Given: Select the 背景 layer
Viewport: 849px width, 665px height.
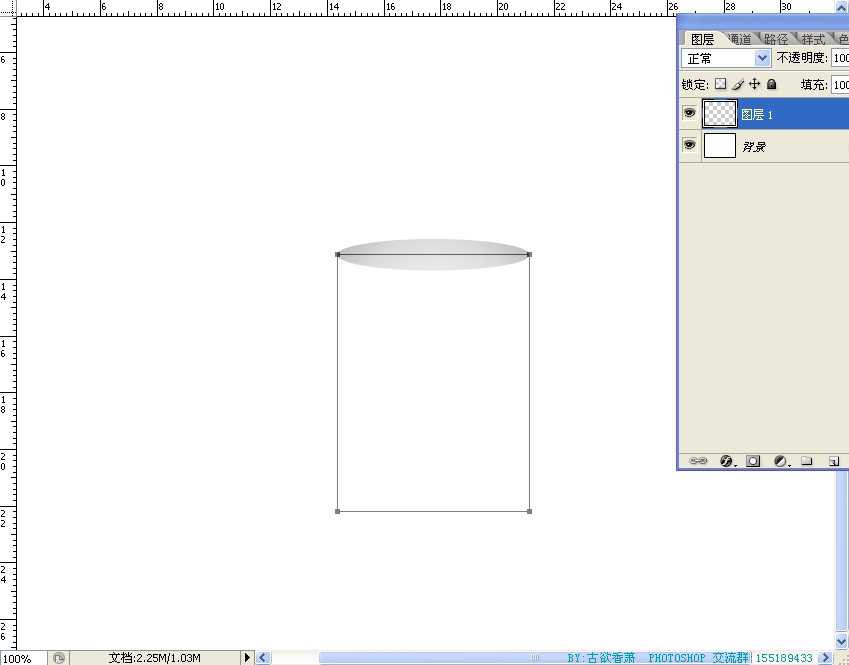Looking at the screenshot, I should click(790, 146).
